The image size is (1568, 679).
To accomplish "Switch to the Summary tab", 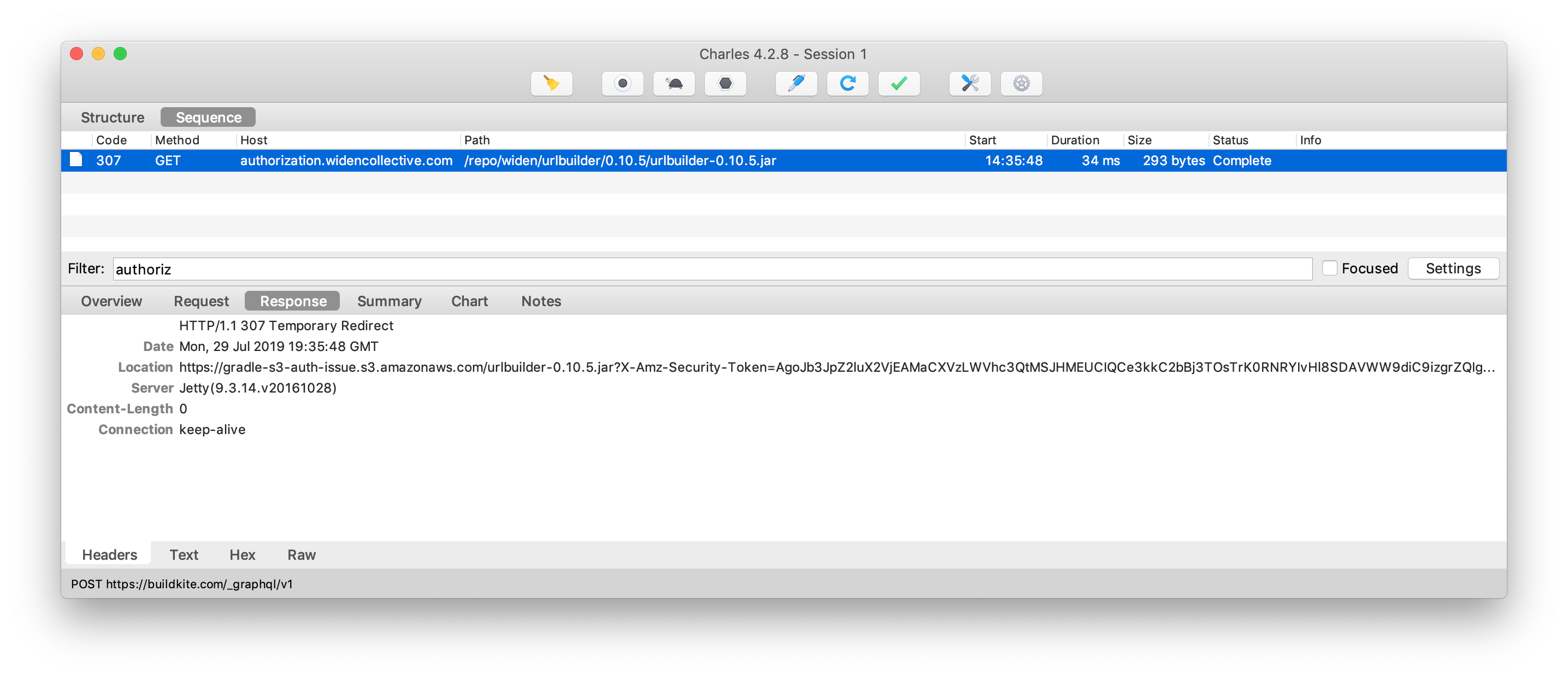I will [x=389, y=301].
